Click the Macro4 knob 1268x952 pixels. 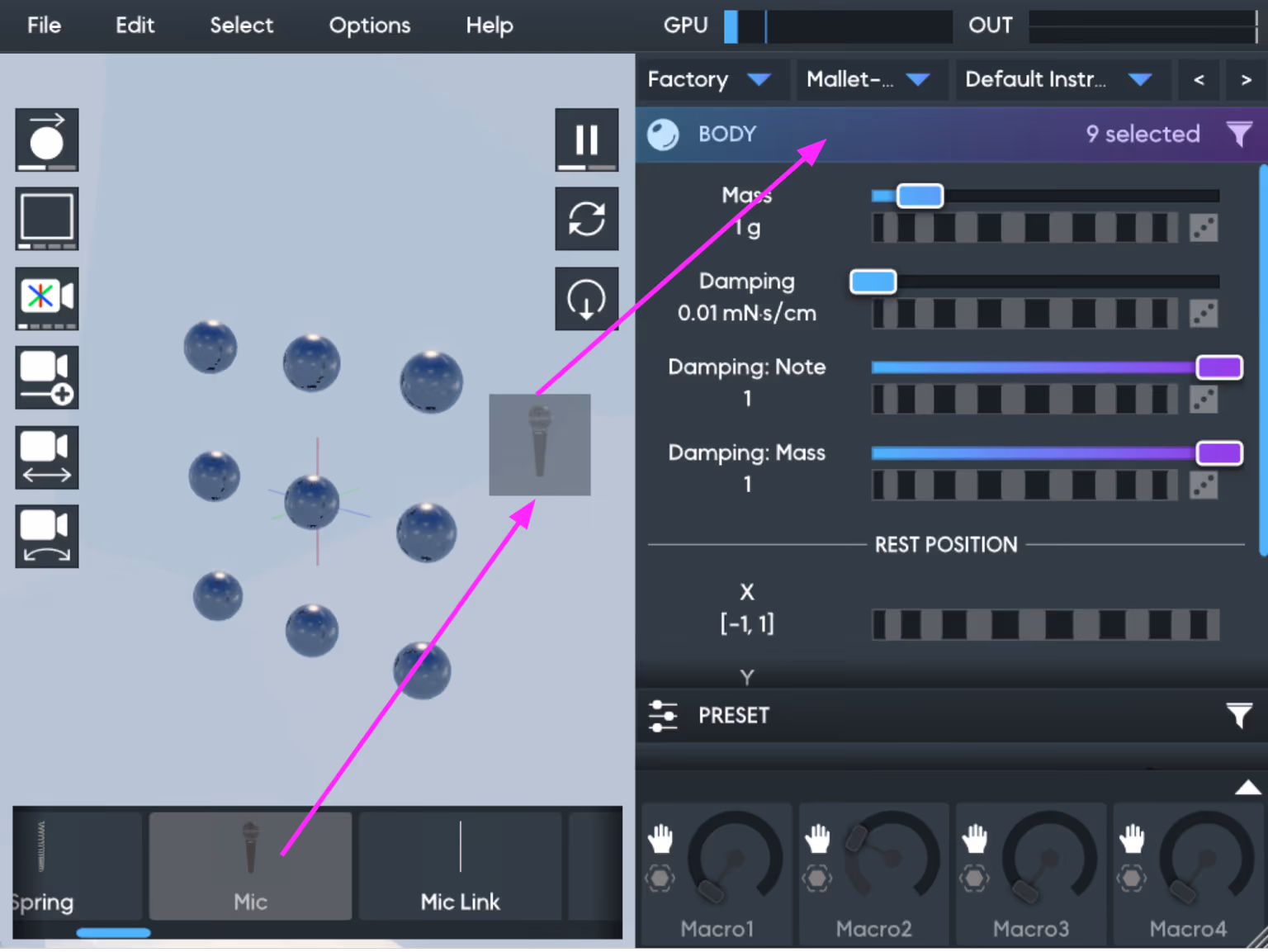pyautogui.click(x=1206, y=859)
